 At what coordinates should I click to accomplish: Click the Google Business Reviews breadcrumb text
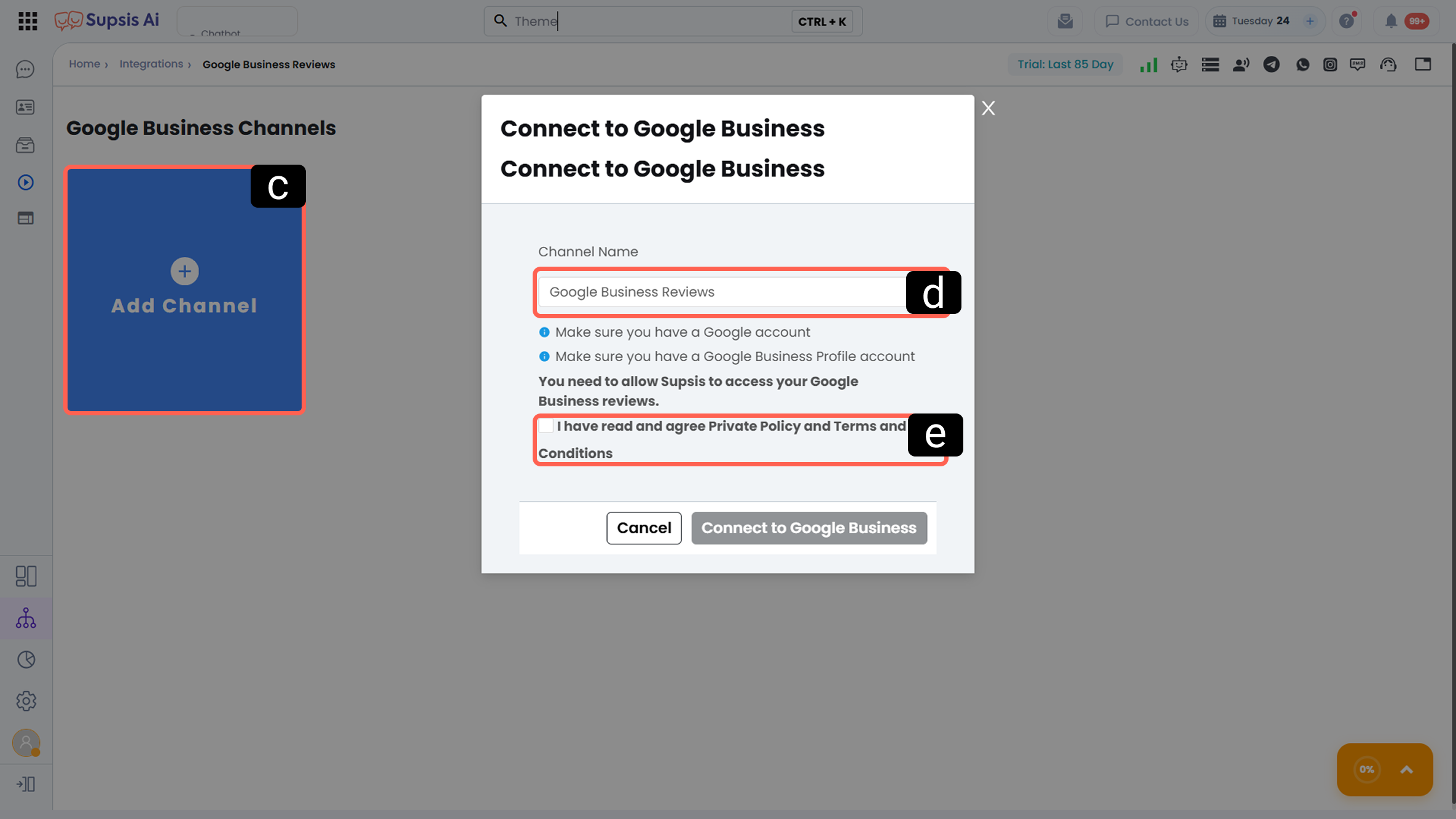(x=269, y=65)
